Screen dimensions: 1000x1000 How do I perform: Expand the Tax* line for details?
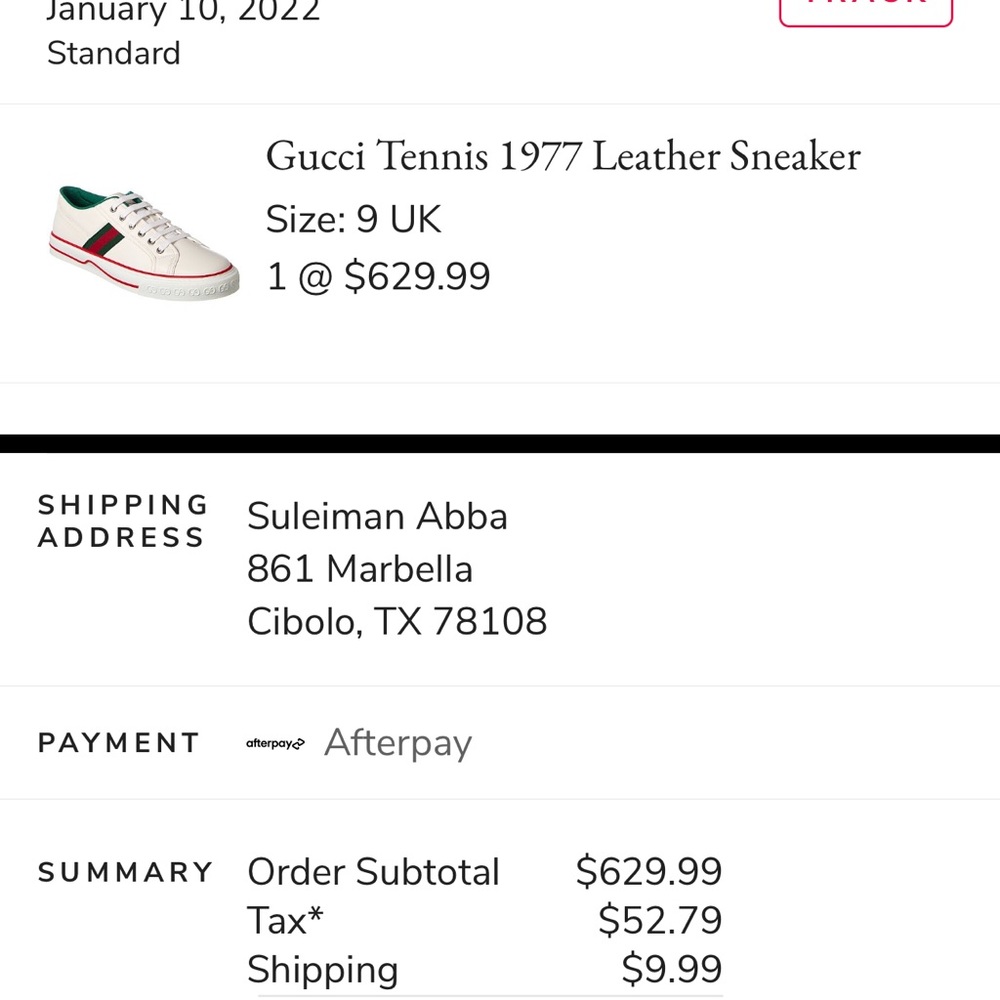coord(285,920)
